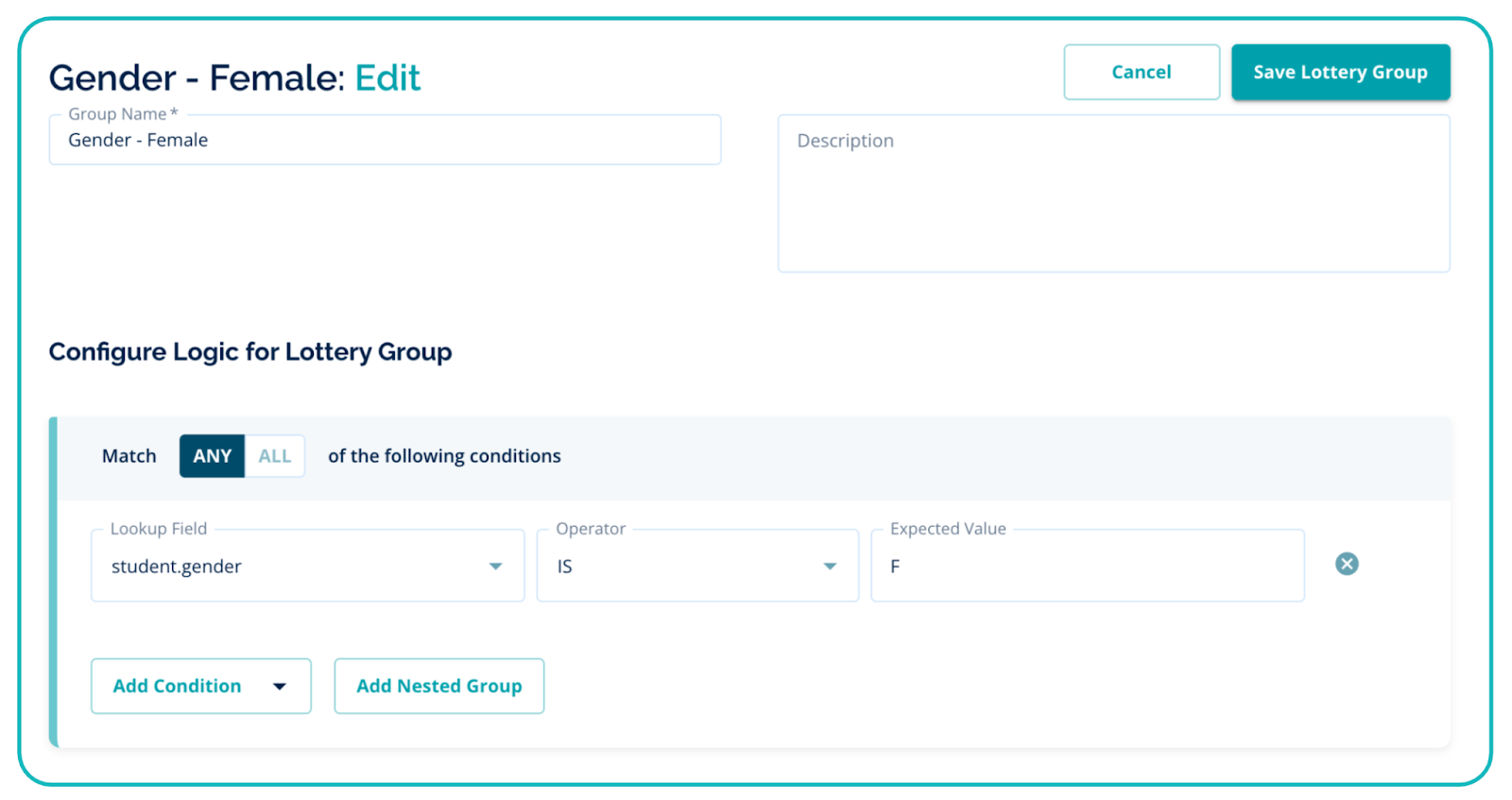This screenshot has height=800, width=1512.
Task: Click the Configure Logic for Lottery Group heading
Action: coord(250,352)
